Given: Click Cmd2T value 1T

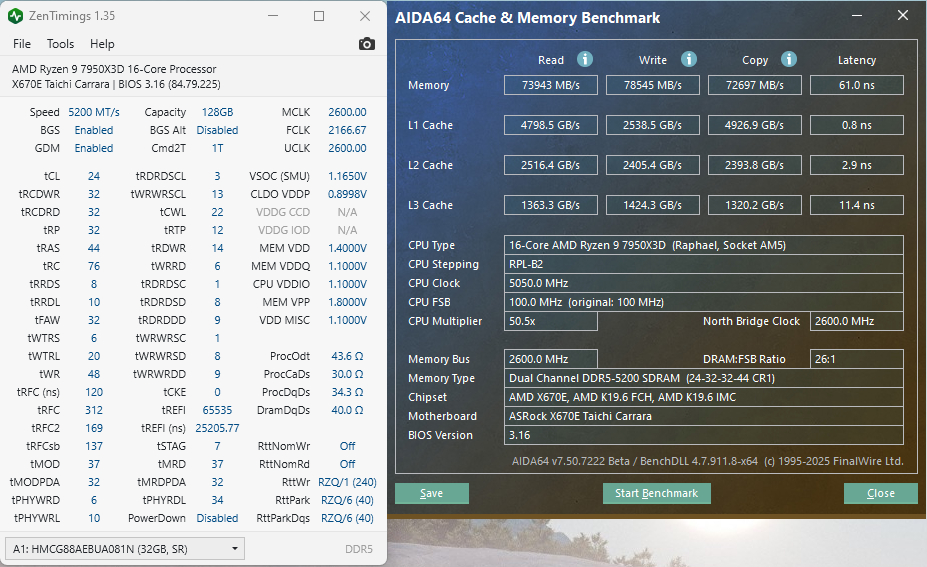Looking at the screenshot, I should (218, 148).
